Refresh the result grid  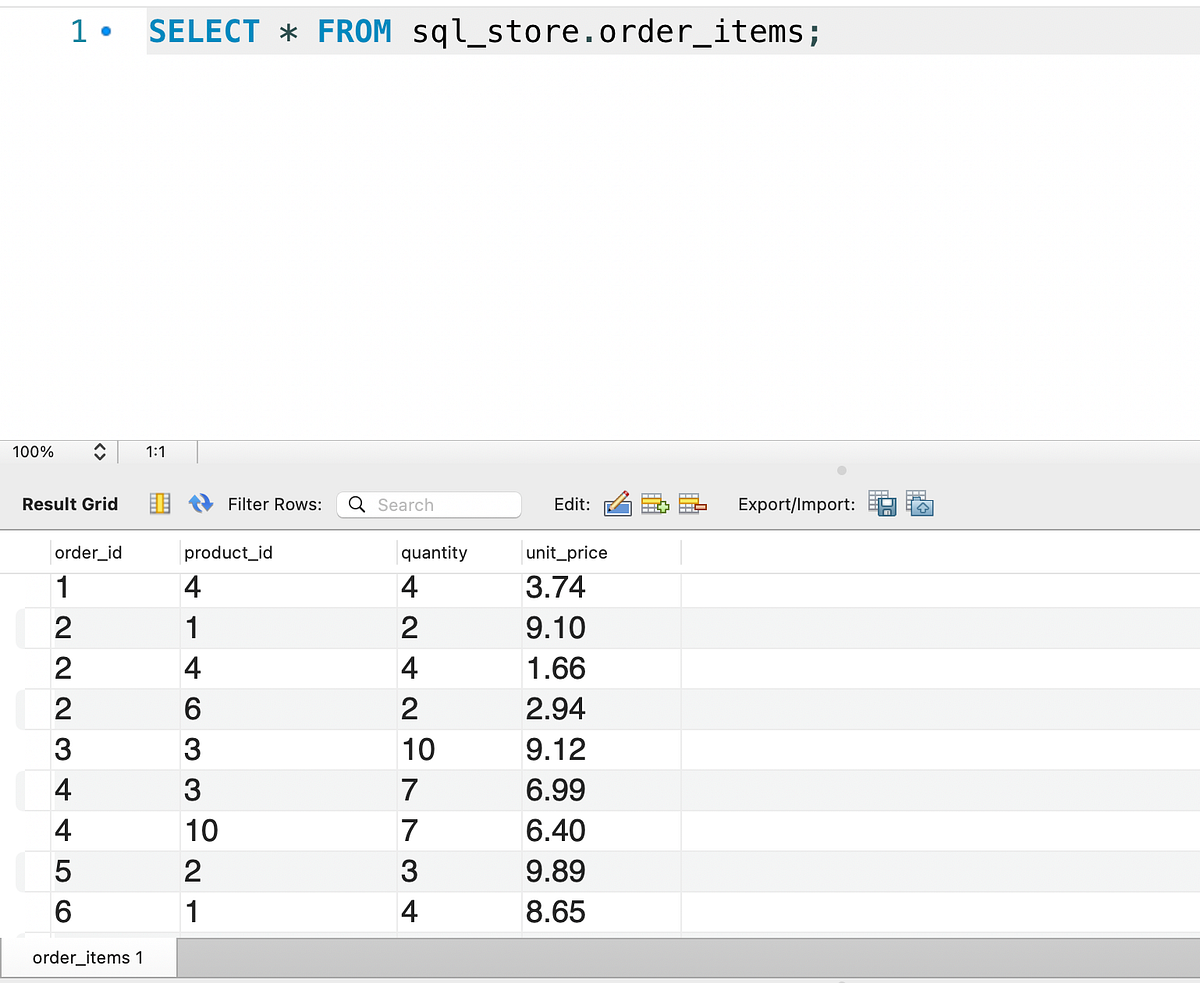[x=200, y=503]
